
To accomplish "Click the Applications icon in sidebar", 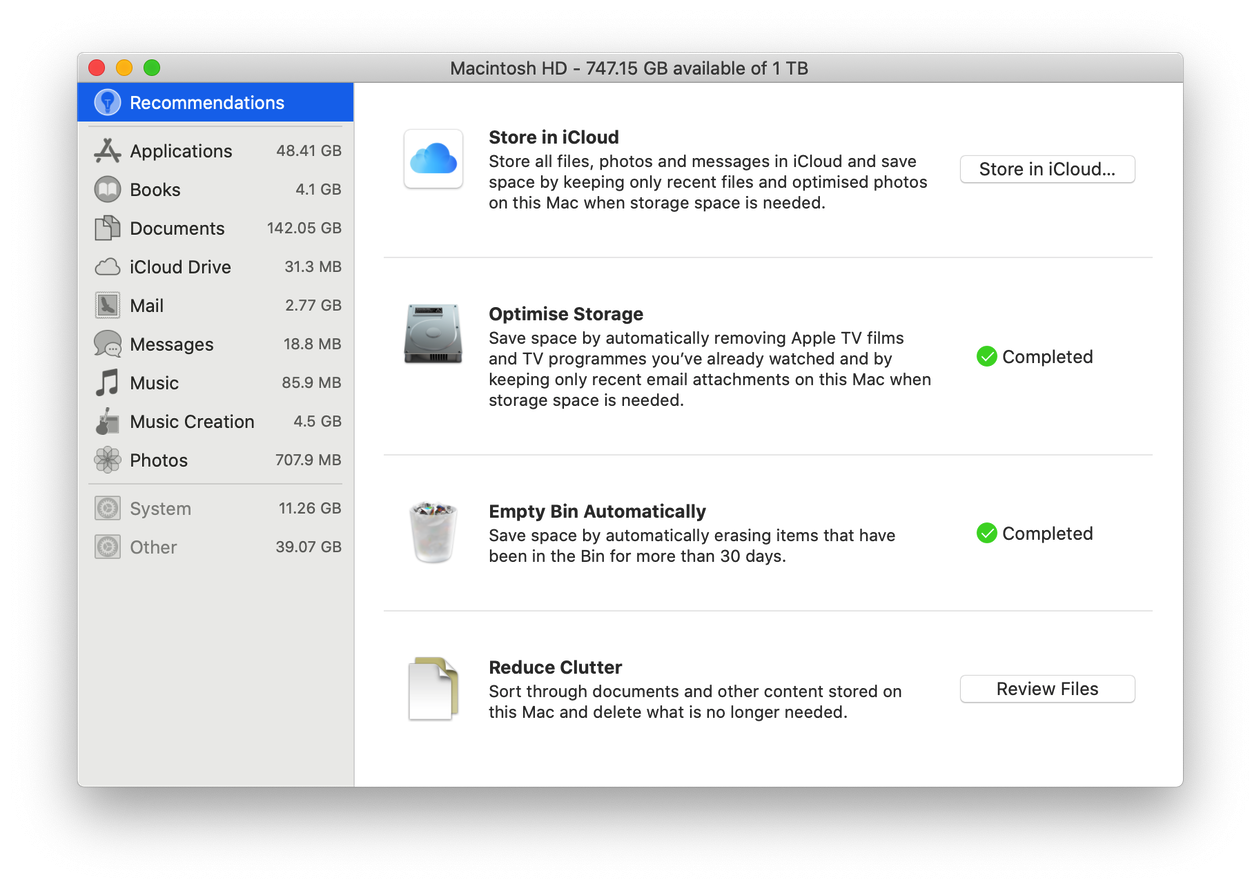I will coord(107,151).
